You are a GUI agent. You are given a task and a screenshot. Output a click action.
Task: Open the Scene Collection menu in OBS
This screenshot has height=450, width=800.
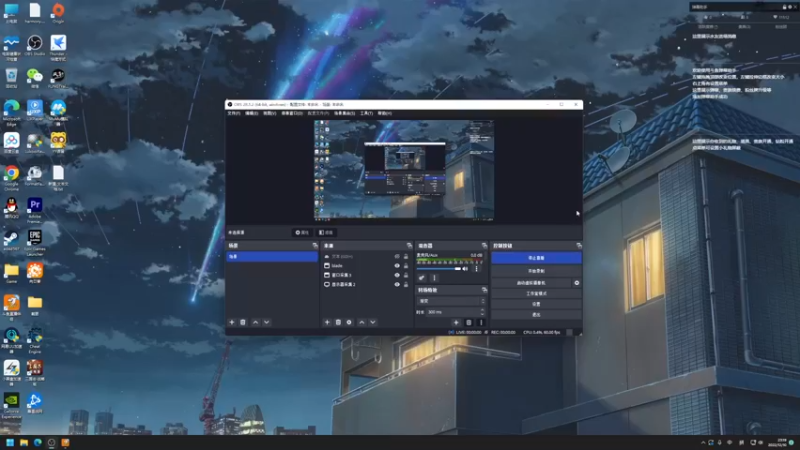tap(344, 113)
